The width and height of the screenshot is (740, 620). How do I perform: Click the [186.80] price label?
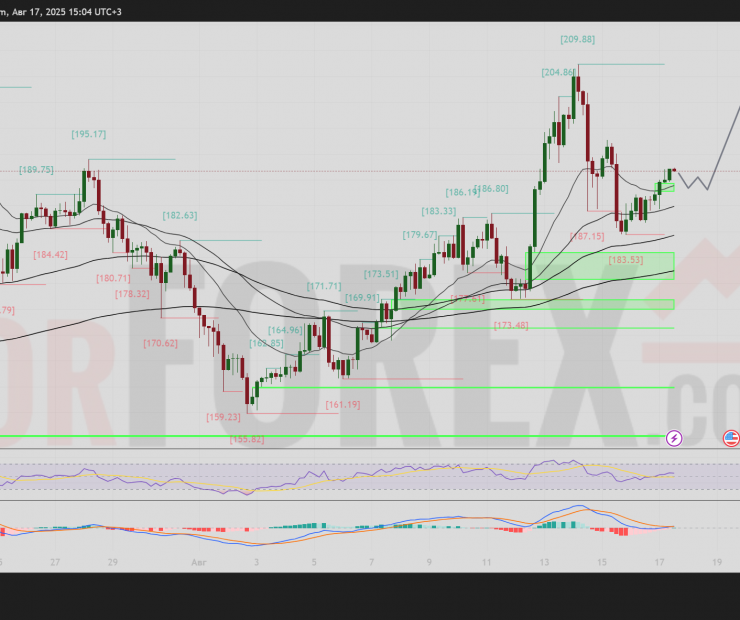[x=491, y=189]
